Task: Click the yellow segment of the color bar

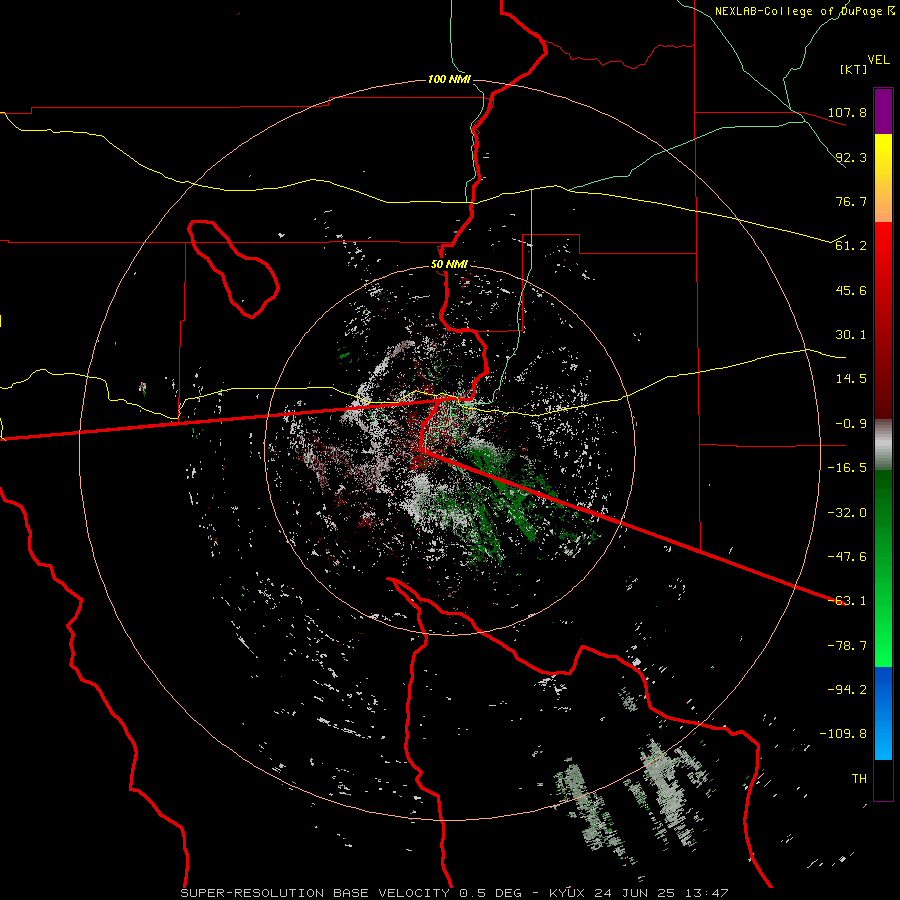Action: tap(883, 178)
